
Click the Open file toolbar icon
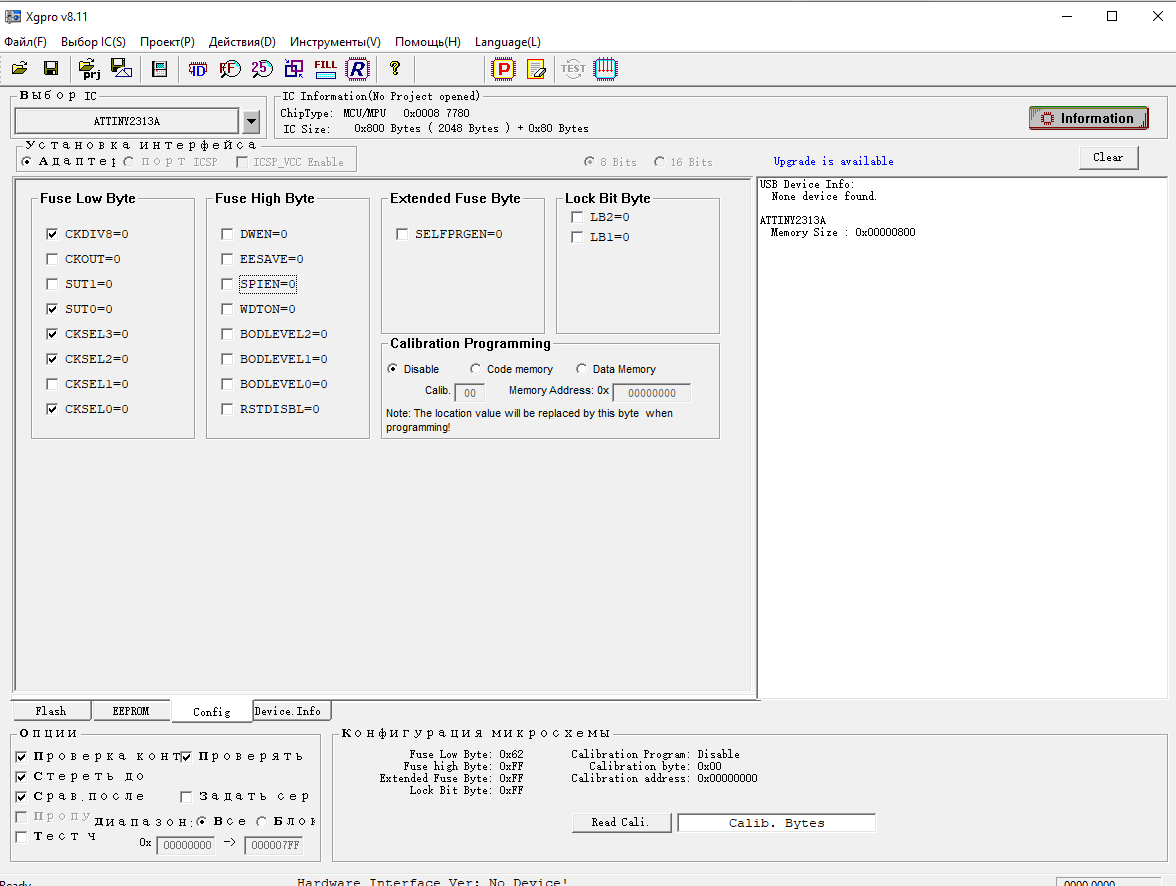pyautogui.click(x=19, y=69)
